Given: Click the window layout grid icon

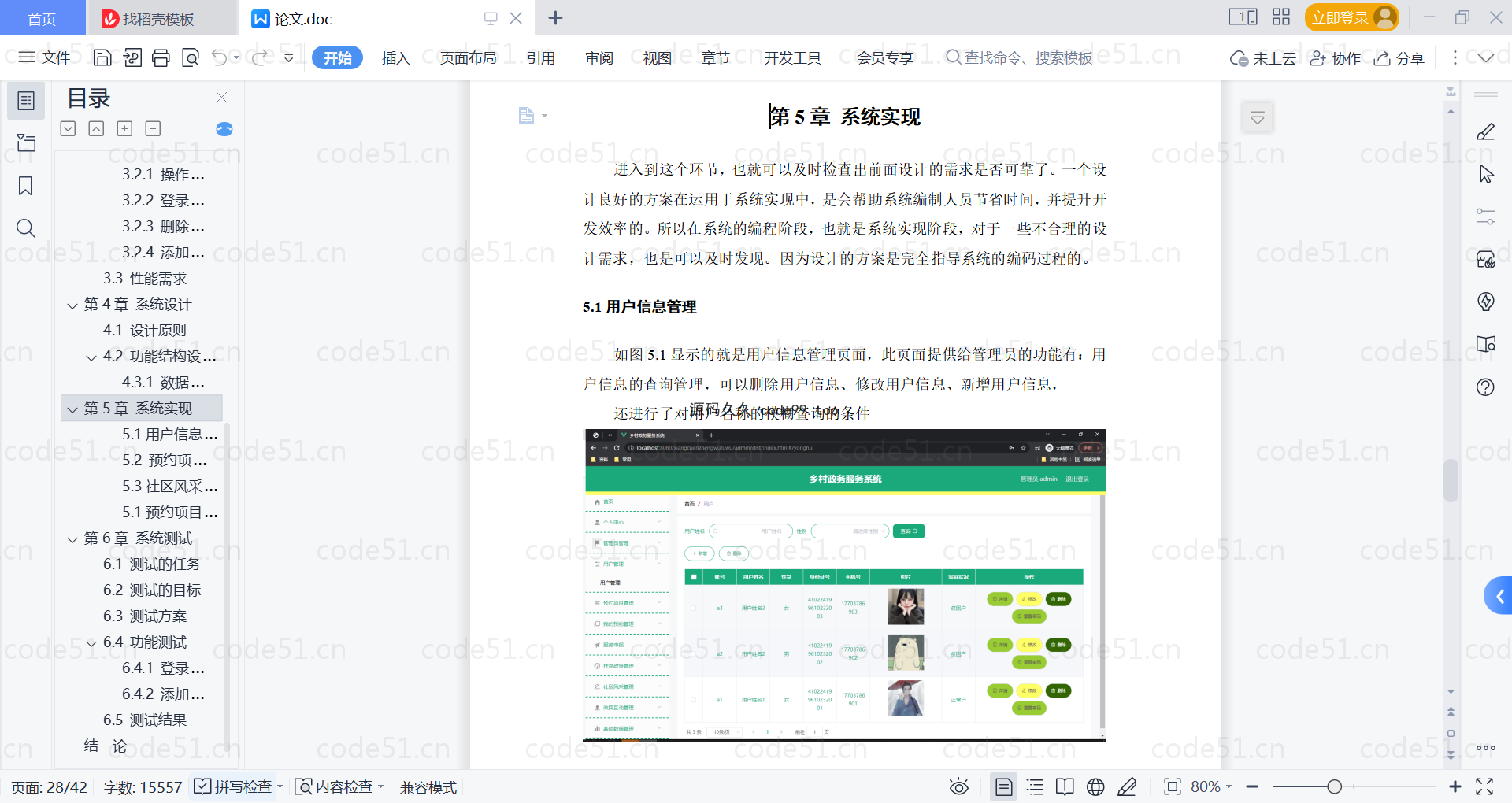Looking at the screenshot, I should coord(1281,17).
